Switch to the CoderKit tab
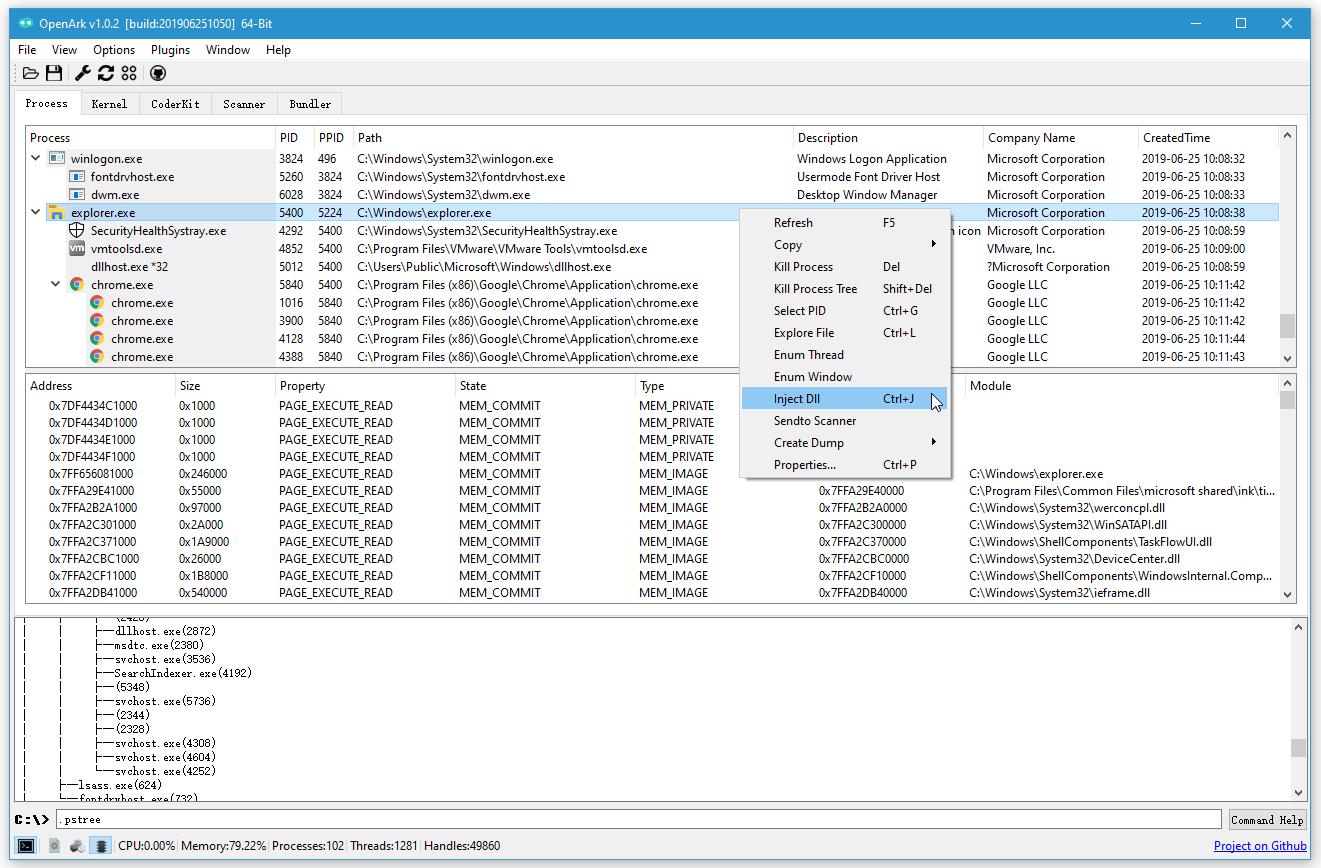 175,104
